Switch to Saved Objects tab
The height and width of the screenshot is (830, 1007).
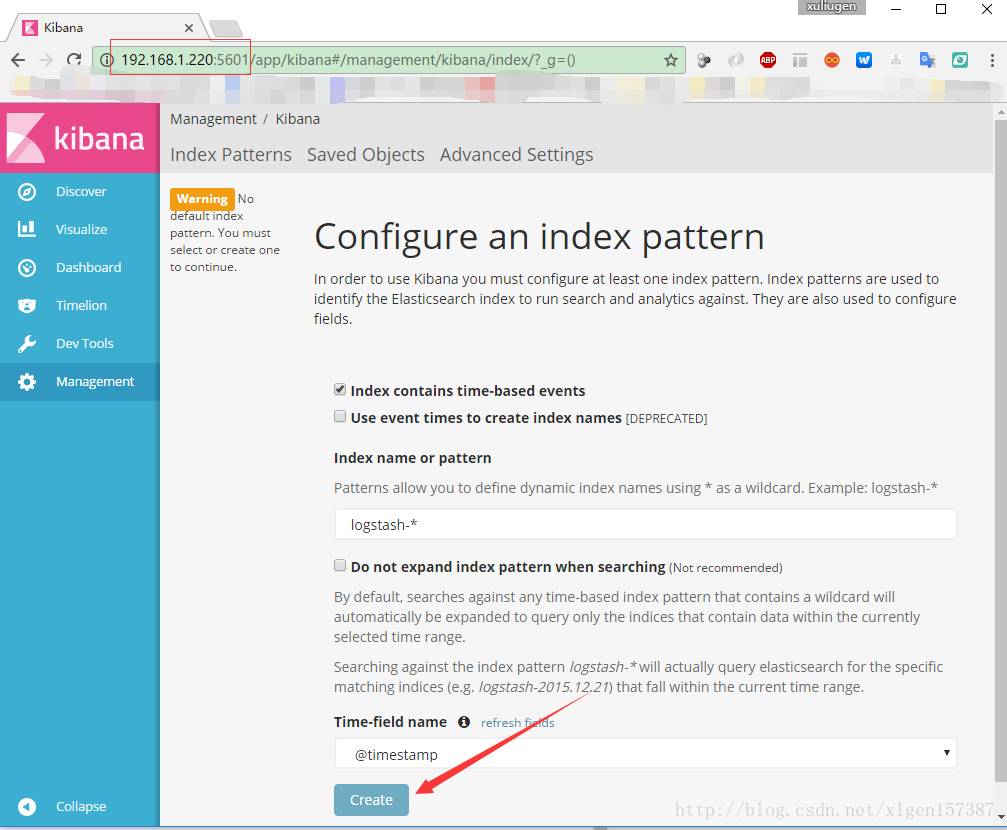(x=365, y=155)
